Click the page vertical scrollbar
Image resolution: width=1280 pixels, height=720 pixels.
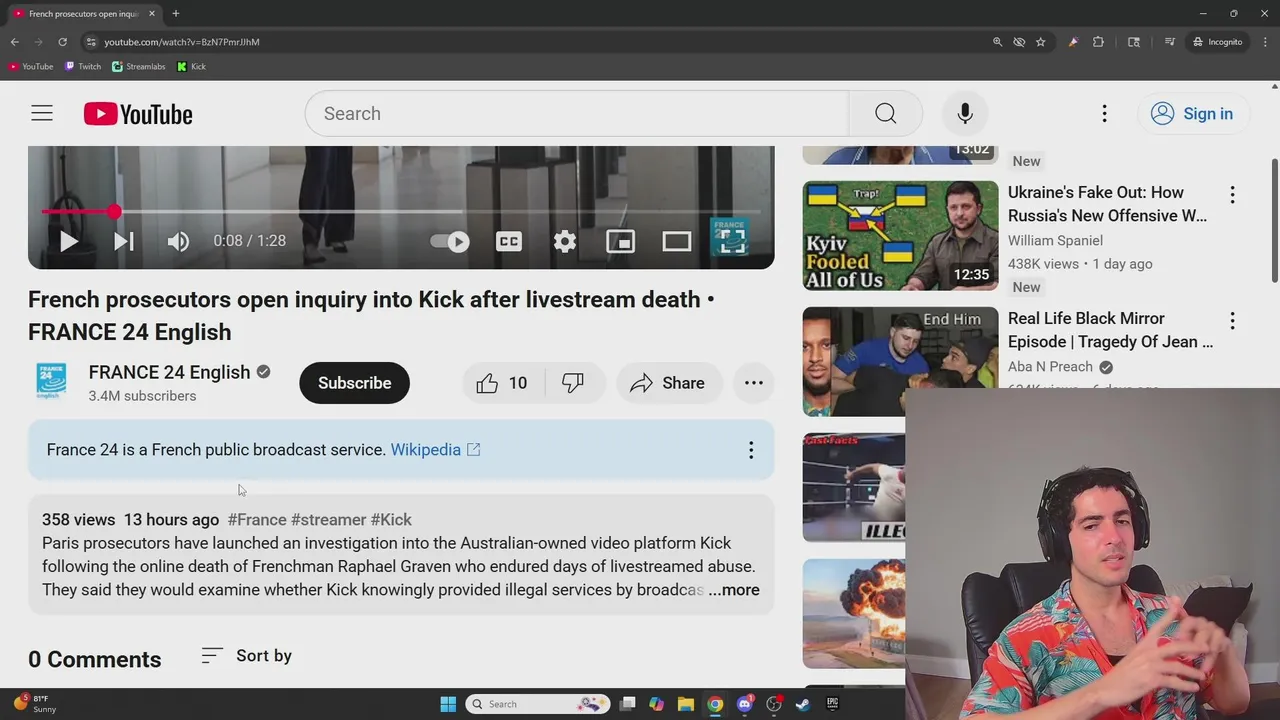tap(1274, 220)
